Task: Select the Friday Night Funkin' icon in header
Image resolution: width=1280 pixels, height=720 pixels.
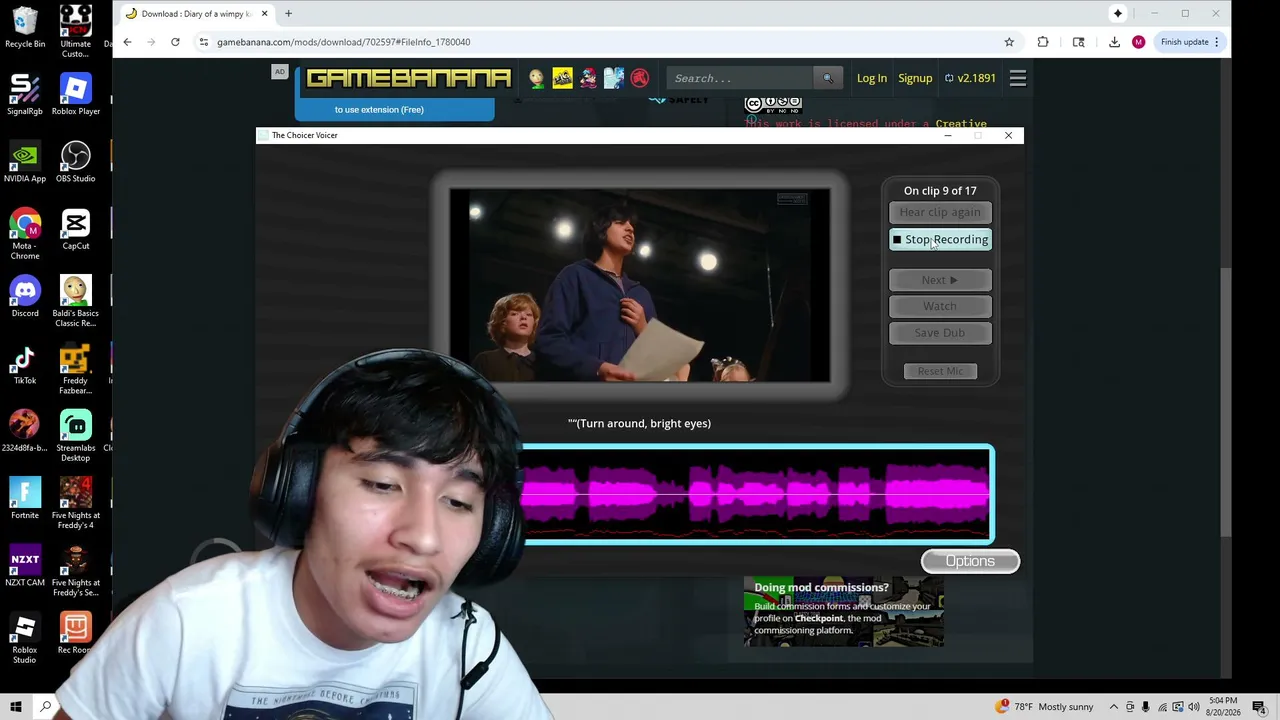Action: click(x=588, y=78)
